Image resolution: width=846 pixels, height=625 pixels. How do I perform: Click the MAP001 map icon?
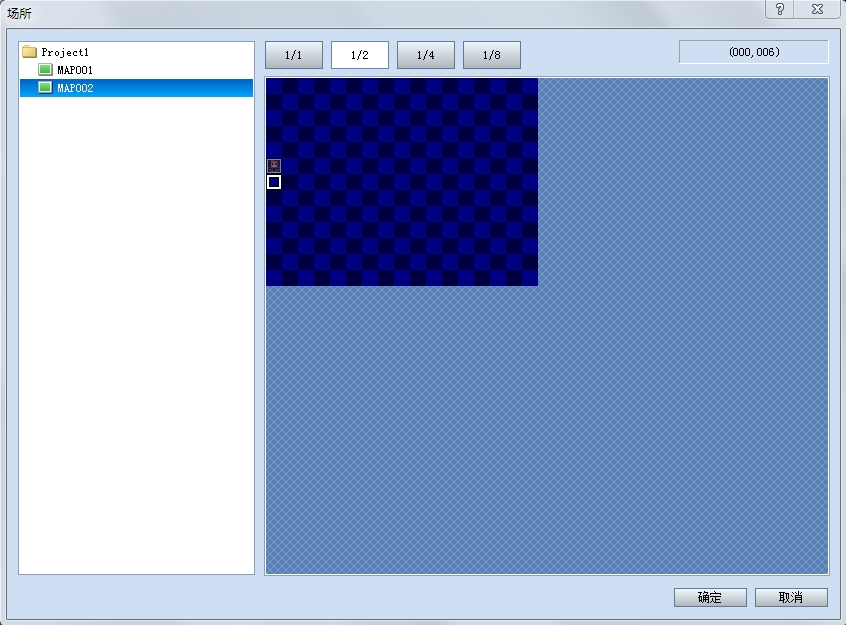(45, 70)
